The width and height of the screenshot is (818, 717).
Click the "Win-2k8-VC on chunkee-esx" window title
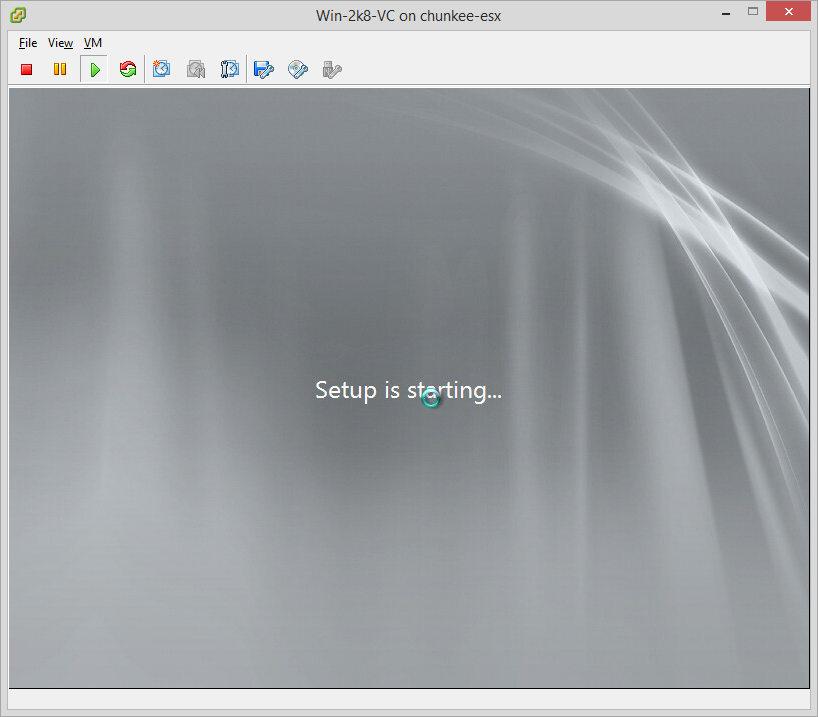tap(408, 15)
